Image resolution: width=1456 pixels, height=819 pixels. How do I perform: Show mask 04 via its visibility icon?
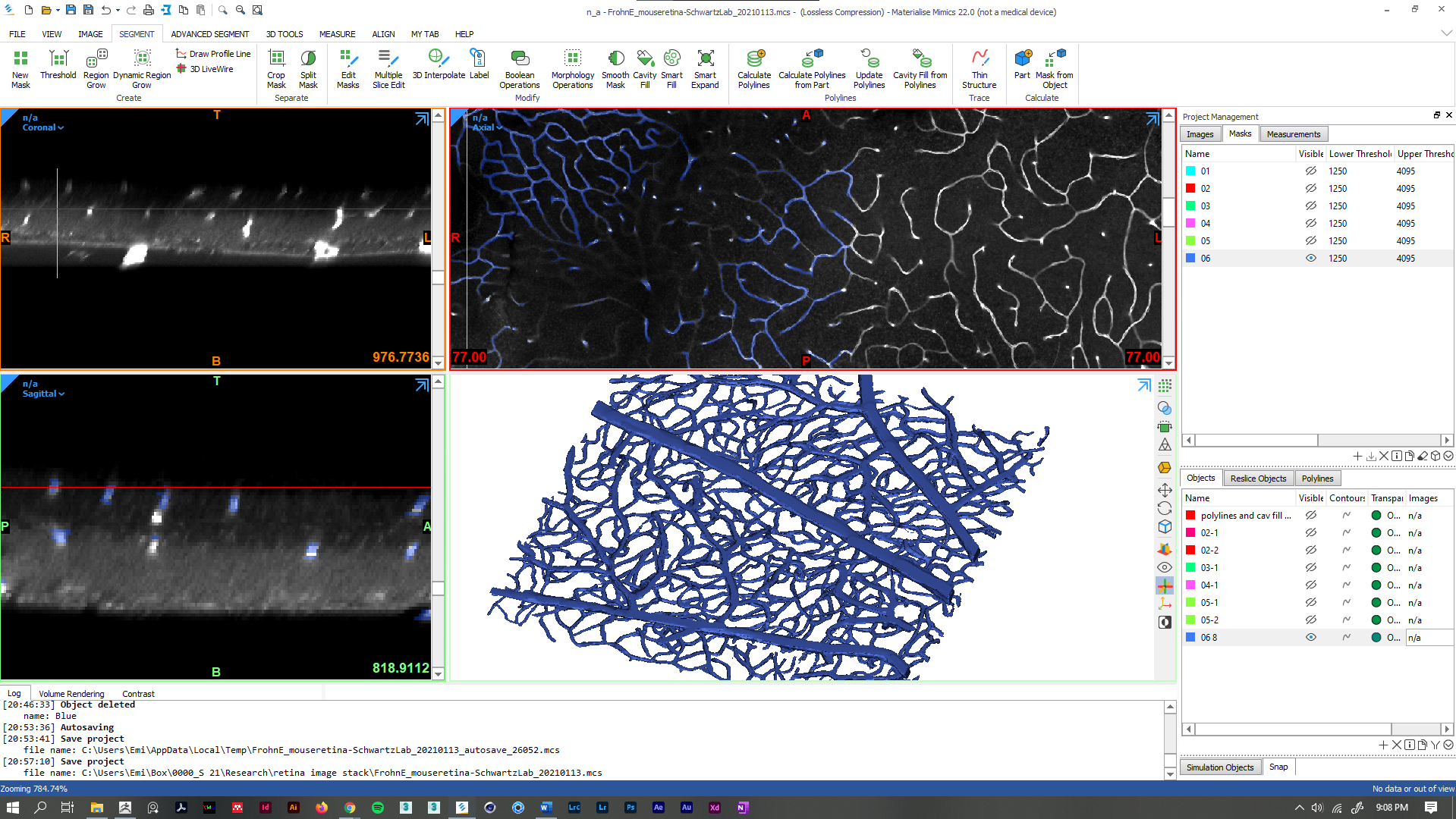[1310, 223]
